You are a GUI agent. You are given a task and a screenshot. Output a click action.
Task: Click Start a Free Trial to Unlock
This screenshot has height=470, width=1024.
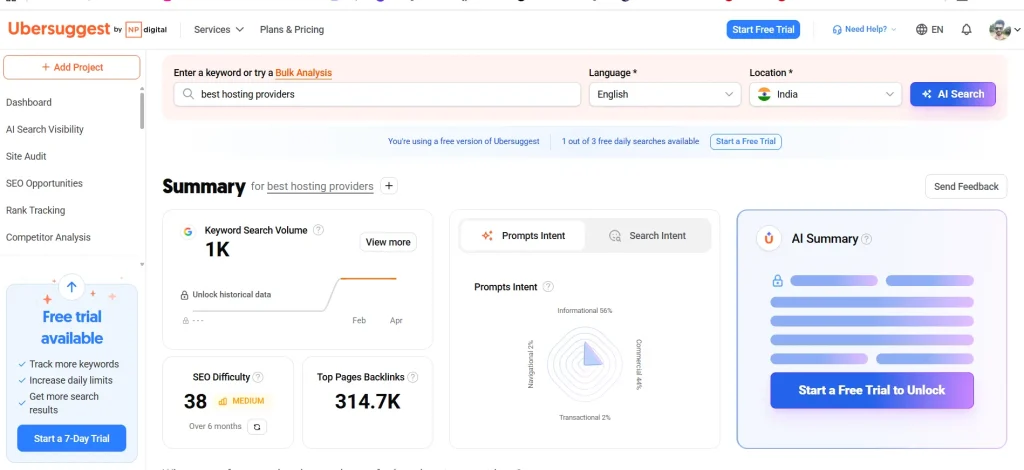(872, 390)
